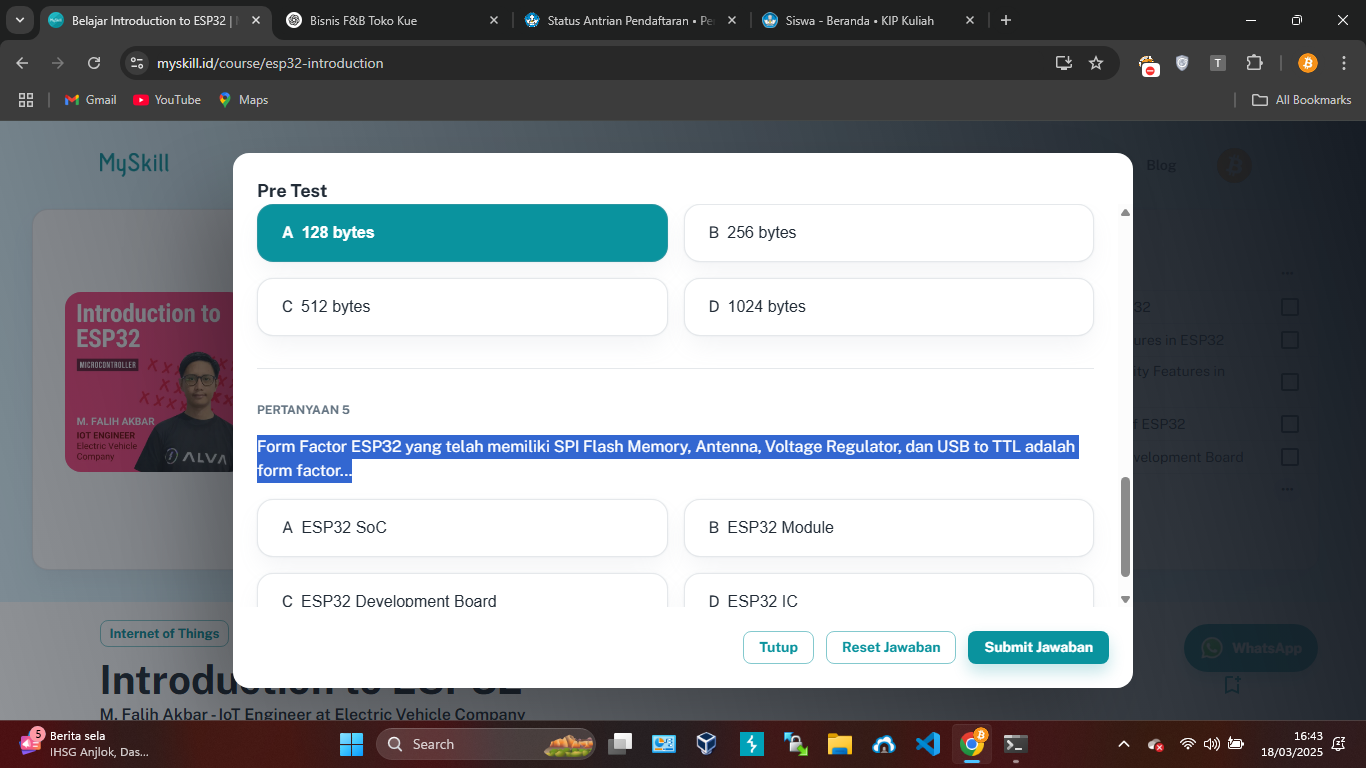Viewport: 1366px width, 768px height.
Task: Select answer D ESP32 IC
Action: click(888, 591)
